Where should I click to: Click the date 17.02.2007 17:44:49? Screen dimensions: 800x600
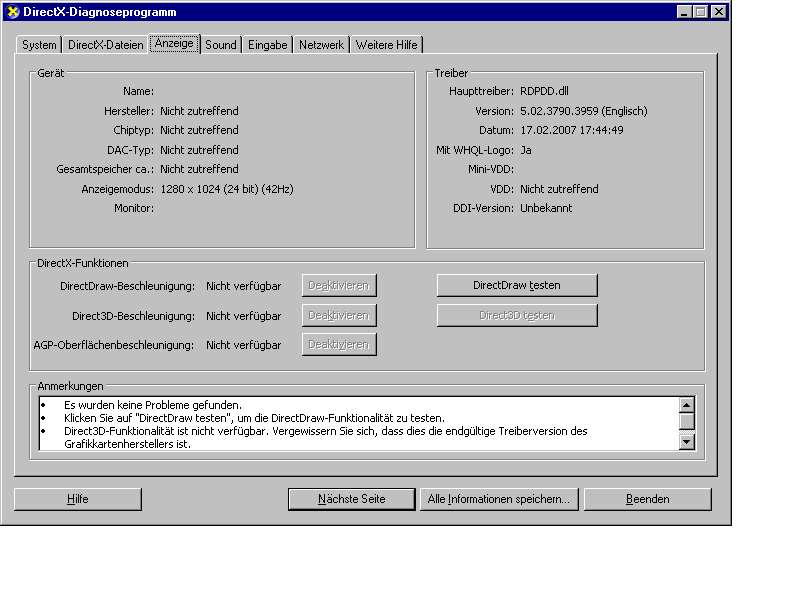[571, 130]
